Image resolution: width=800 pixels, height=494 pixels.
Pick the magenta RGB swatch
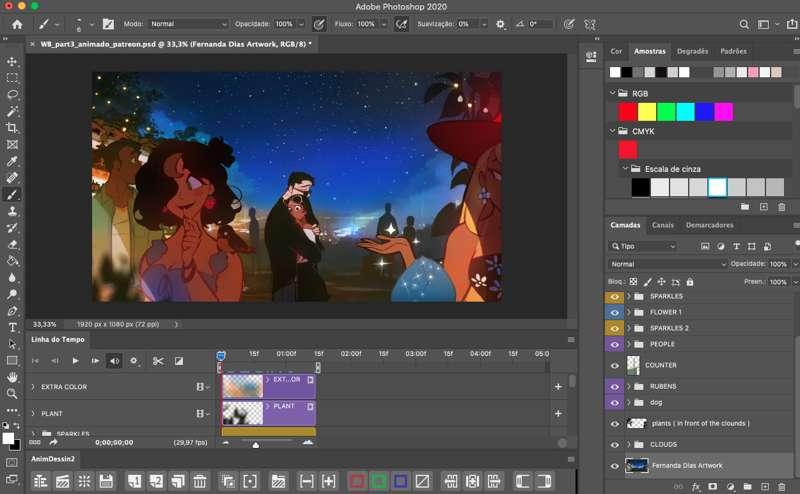(723, 112)
